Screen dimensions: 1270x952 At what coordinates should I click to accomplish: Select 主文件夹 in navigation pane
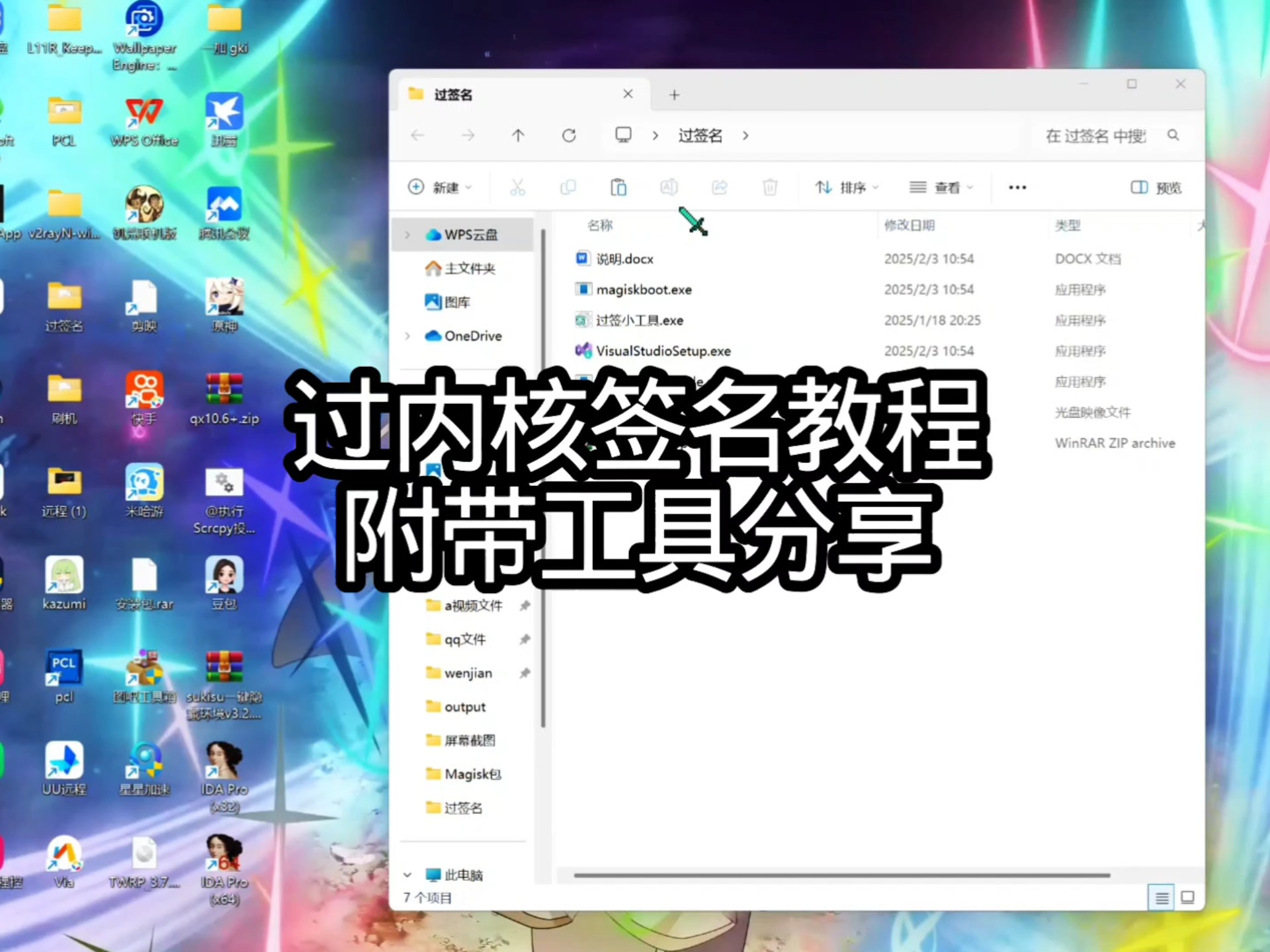coord(461,268)
